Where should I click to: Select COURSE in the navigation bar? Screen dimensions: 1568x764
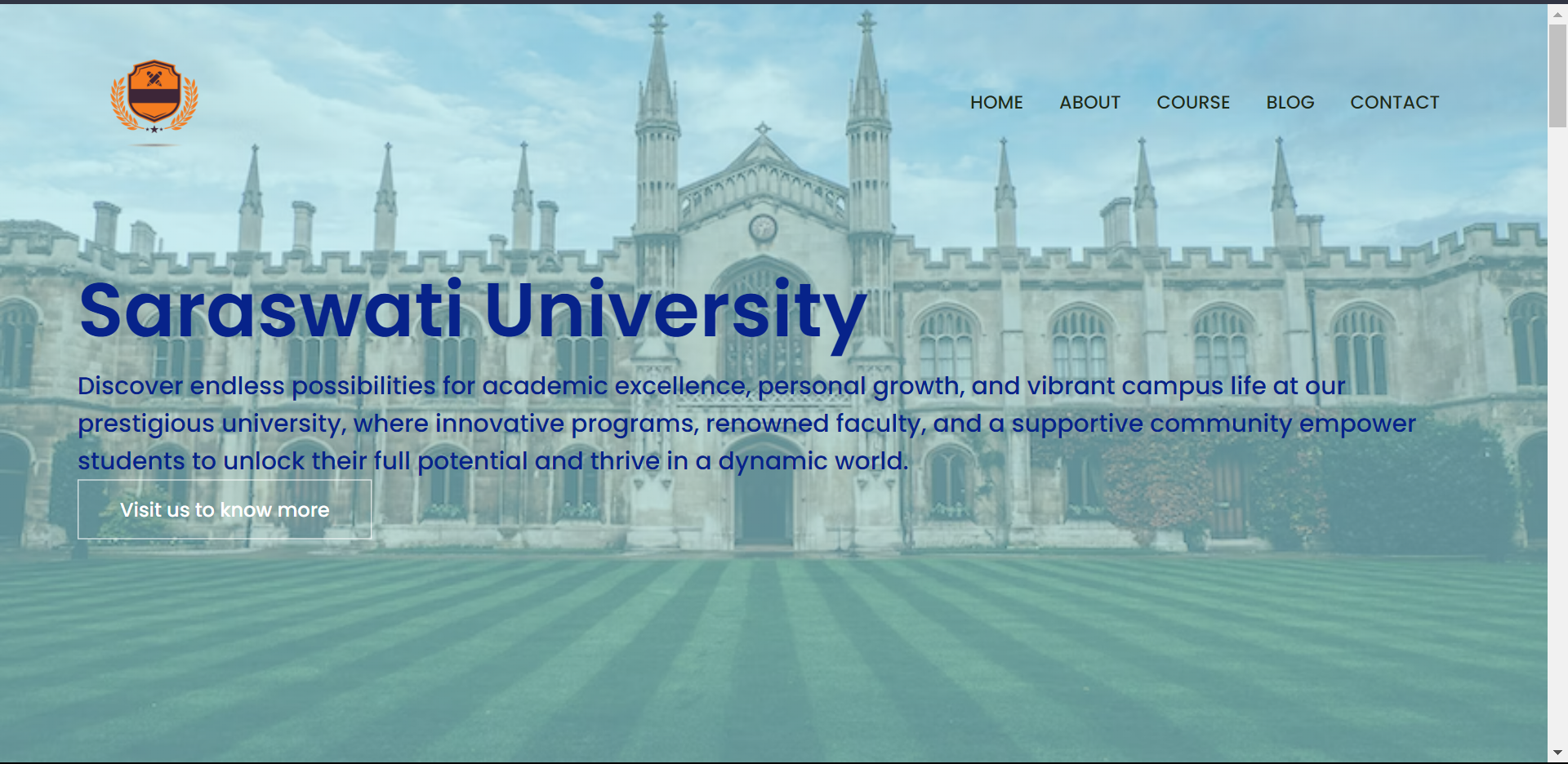point(1193,102)
